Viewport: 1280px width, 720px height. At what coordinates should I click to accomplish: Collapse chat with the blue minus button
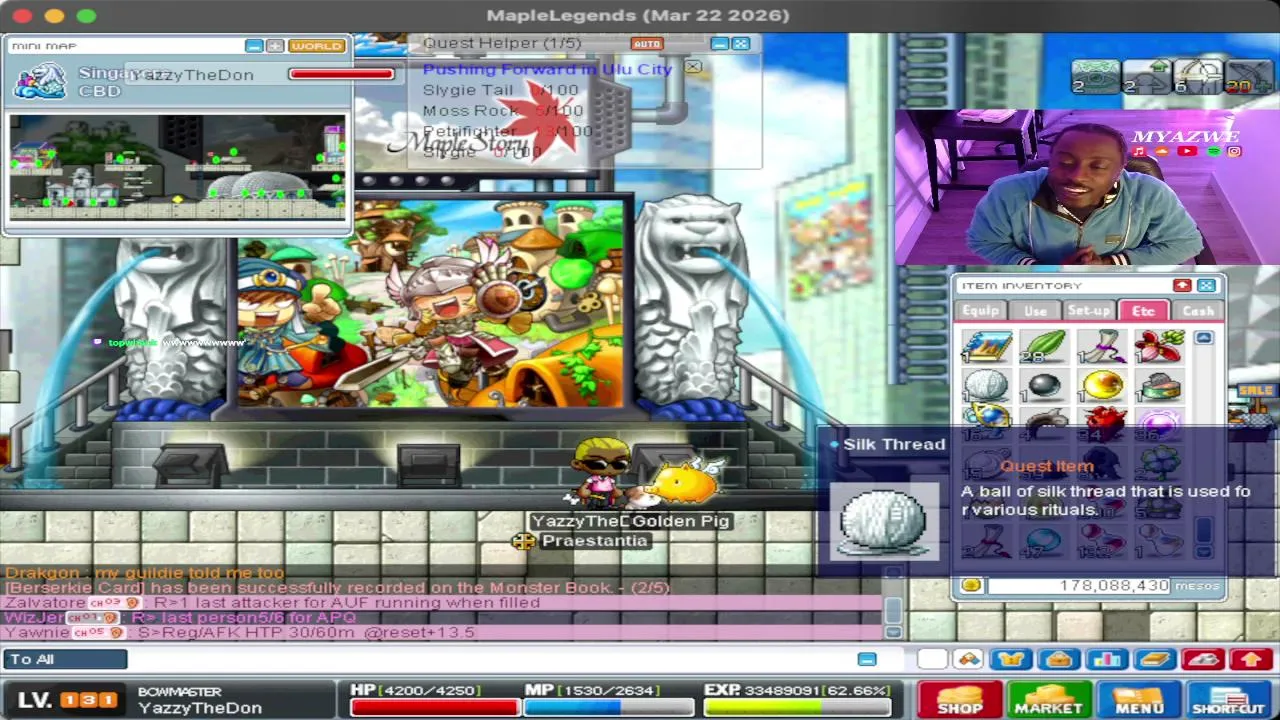[x=867, y=659]
